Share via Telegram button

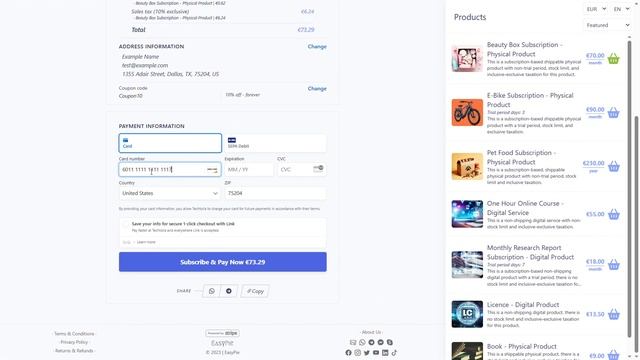point(229,291)
